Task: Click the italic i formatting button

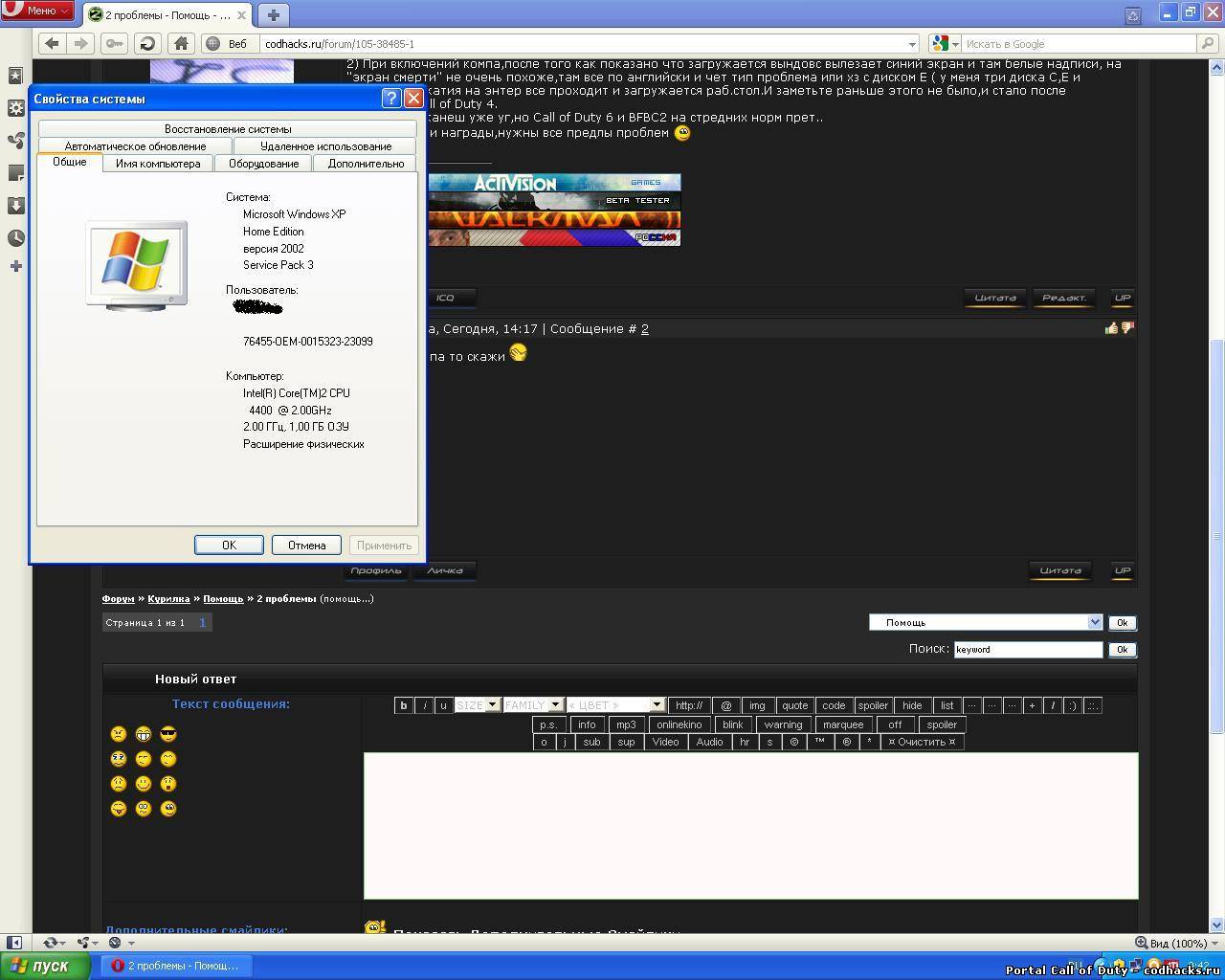Action: click(x=424, y=705)
